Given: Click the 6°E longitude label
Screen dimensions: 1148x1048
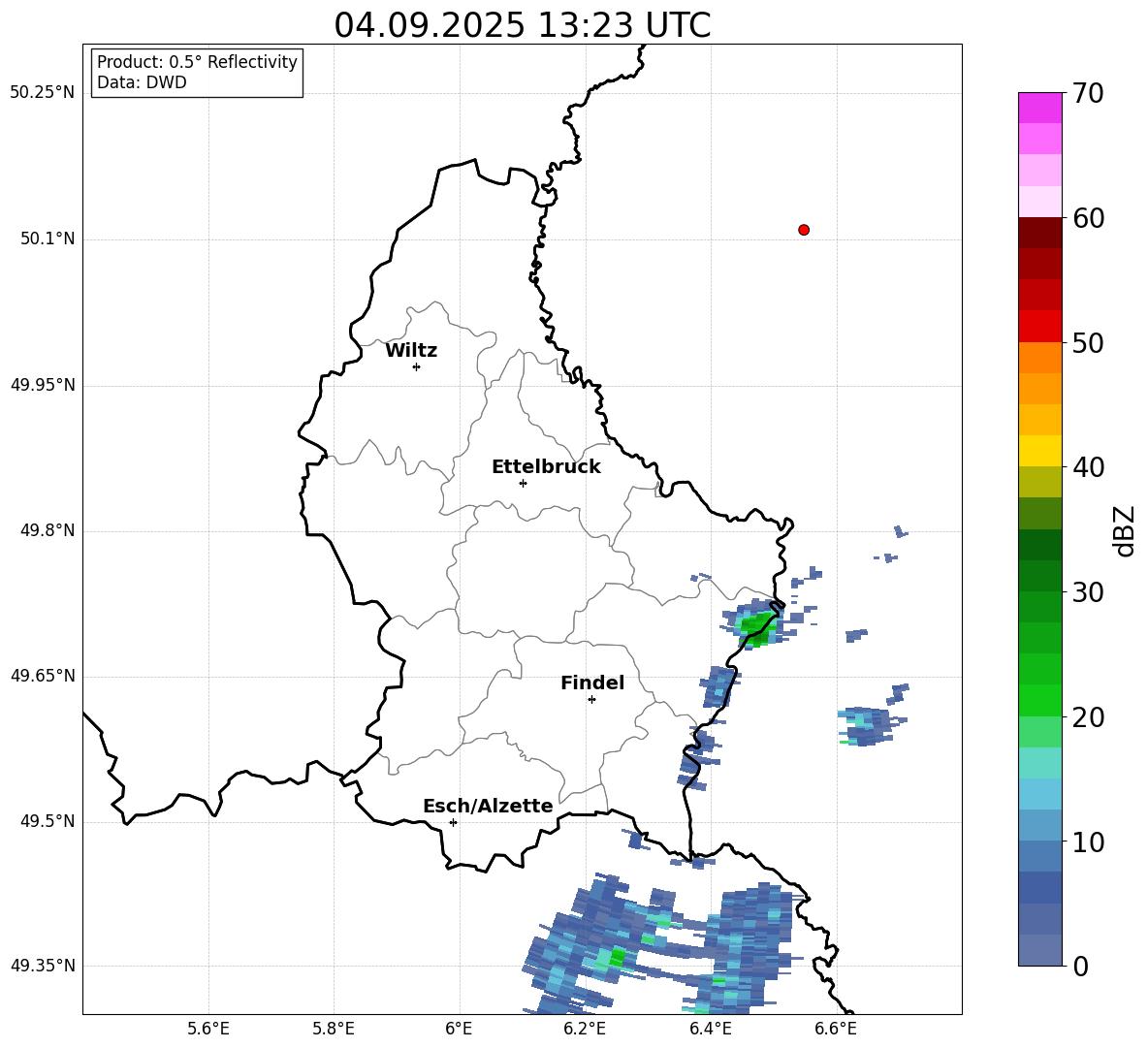Looking at the screenshot, I should (459, 1029).
